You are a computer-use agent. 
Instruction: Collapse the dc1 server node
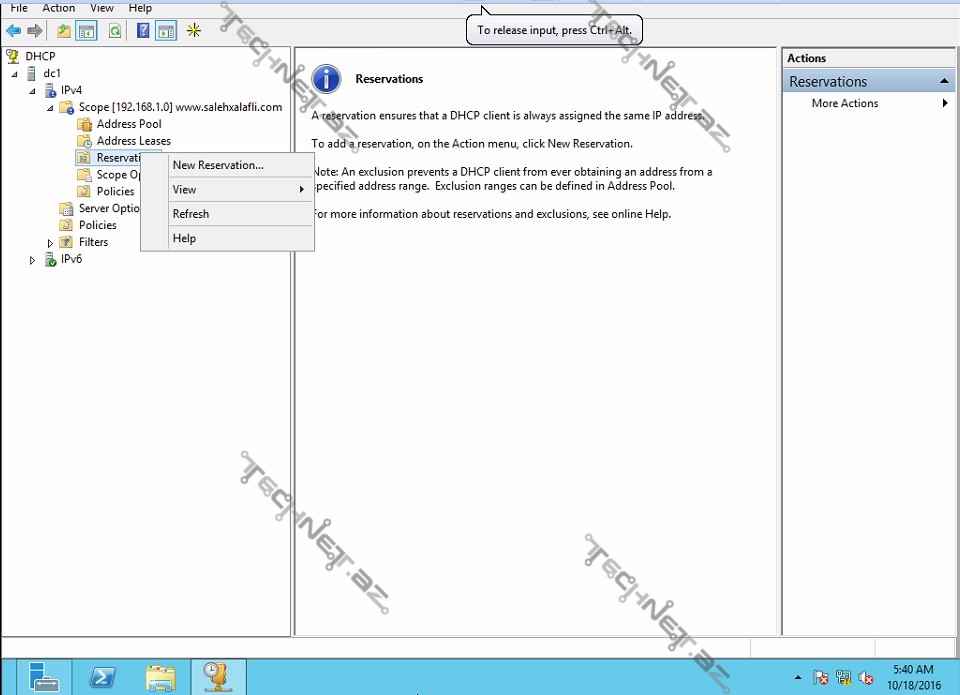(15, 74)
